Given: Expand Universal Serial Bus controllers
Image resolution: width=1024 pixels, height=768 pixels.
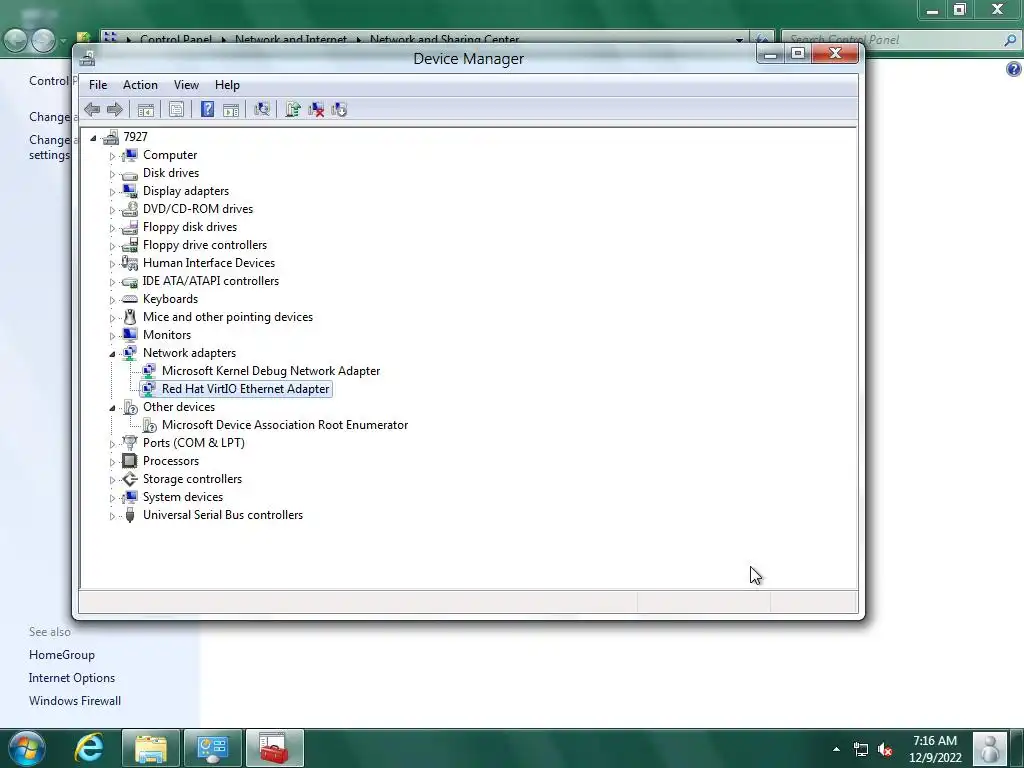Looking at the screenshot, I should pyautogui.click(x=112, y=516).
